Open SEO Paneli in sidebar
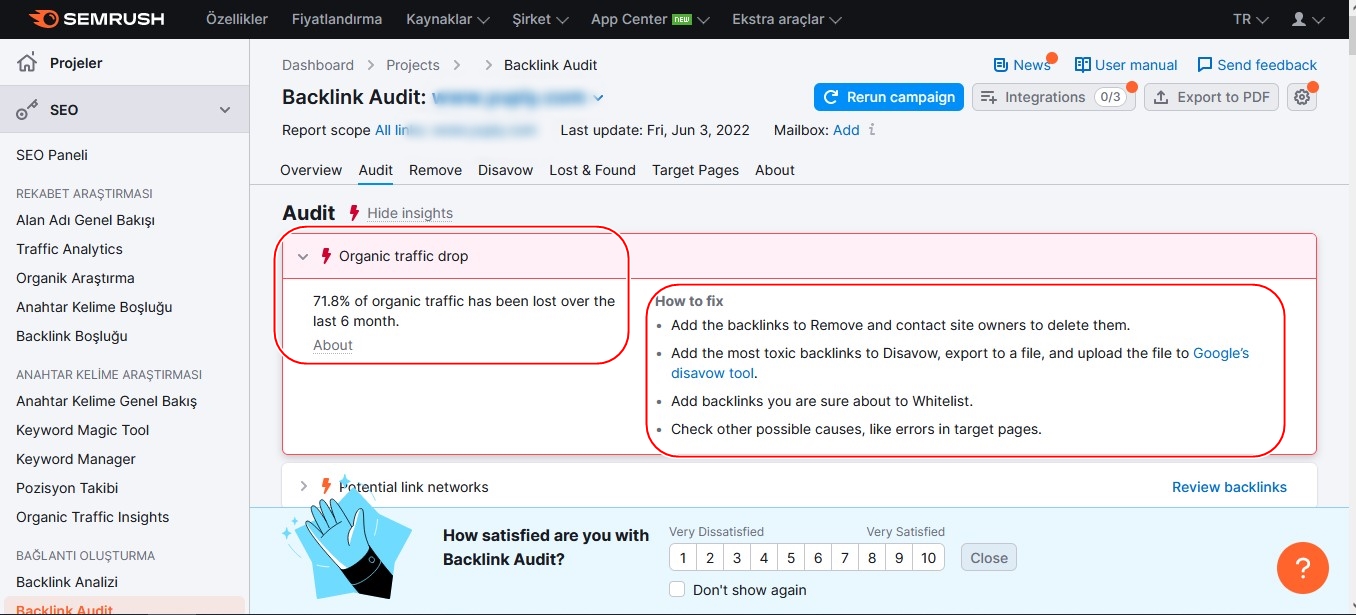This screenshot has height=615, width=1356. tap(52, 155)
